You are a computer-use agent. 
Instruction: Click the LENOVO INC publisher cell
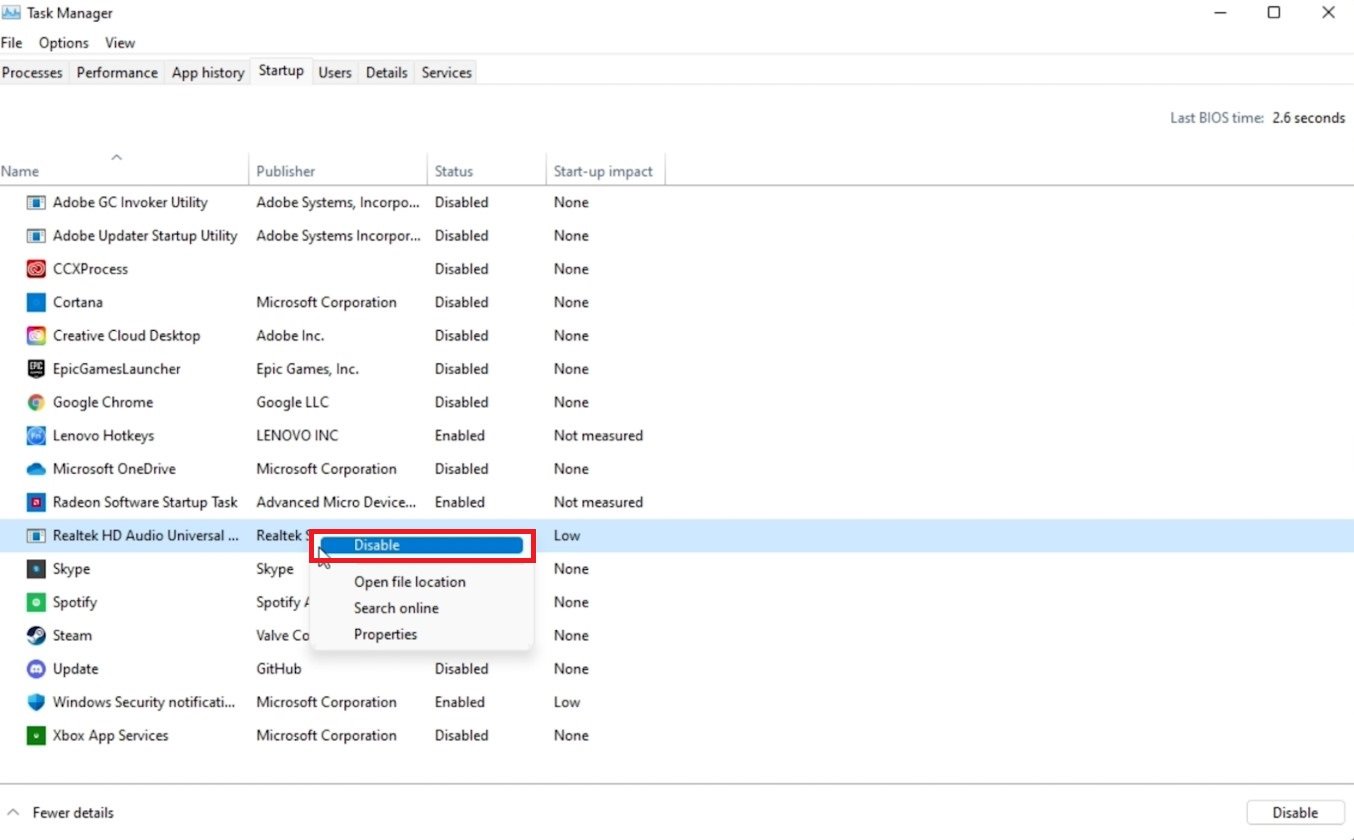pos(297,436)
